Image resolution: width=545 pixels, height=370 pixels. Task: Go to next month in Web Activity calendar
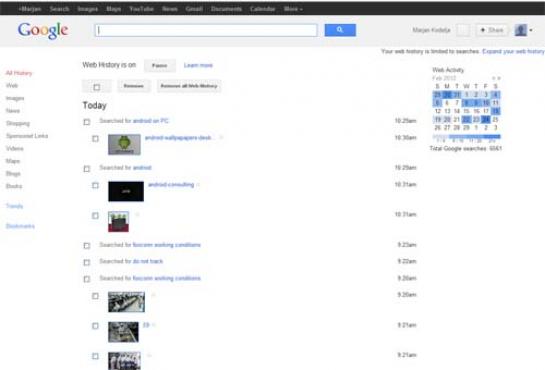pyautogui.click(x=499, y=78)
